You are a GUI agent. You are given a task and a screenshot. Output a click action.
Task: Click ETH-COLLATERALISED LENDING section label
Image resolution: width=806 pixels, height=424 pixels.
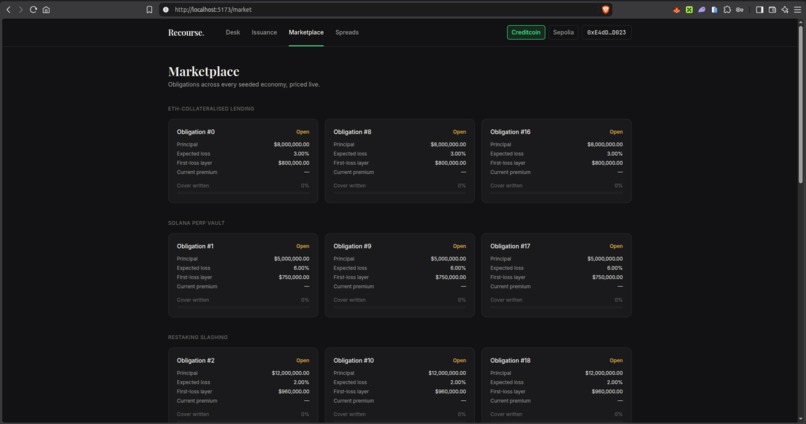coord(211,109)
